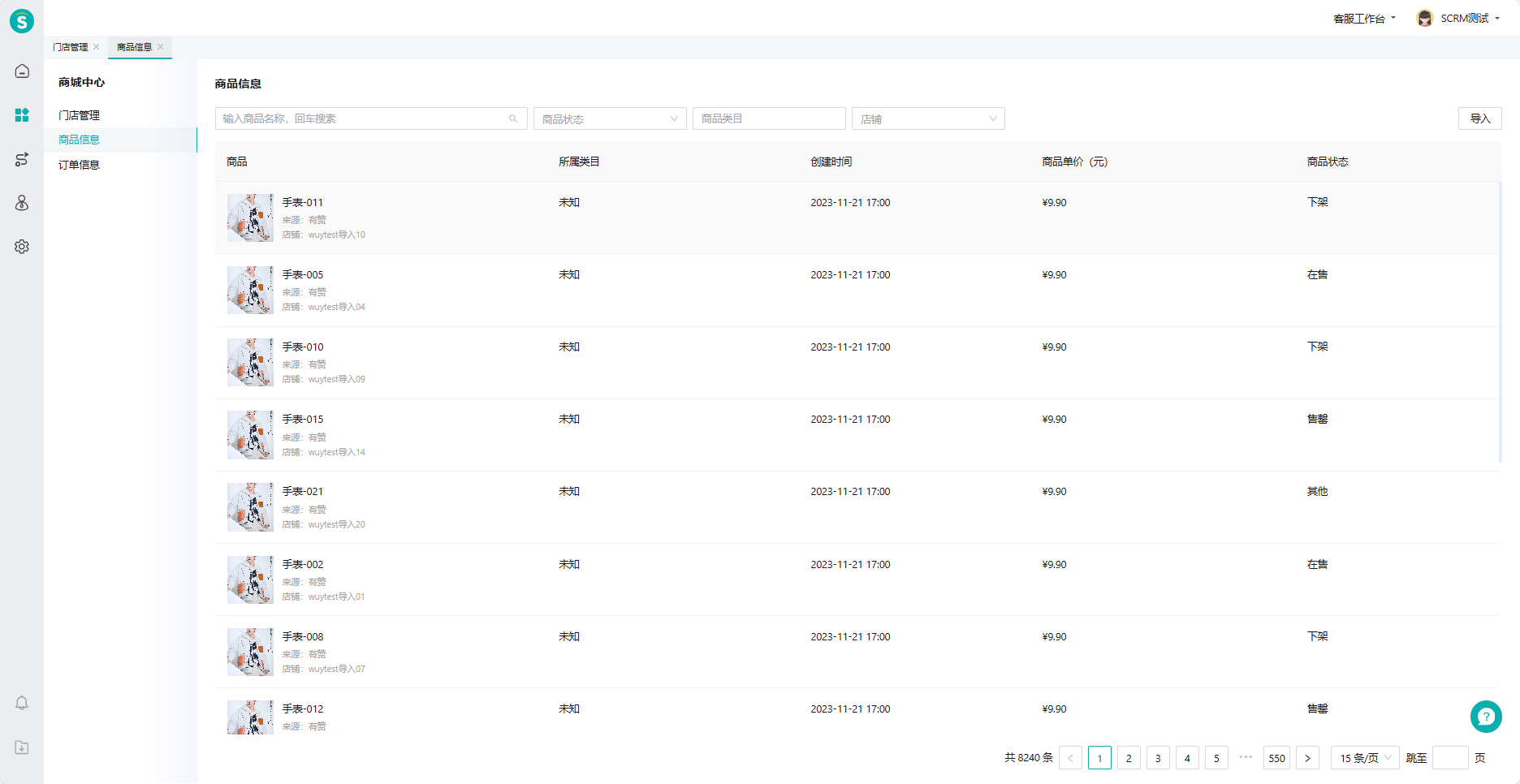
Task: Open the 15 条/页 page size dropdown
Action: point(1365,758)
